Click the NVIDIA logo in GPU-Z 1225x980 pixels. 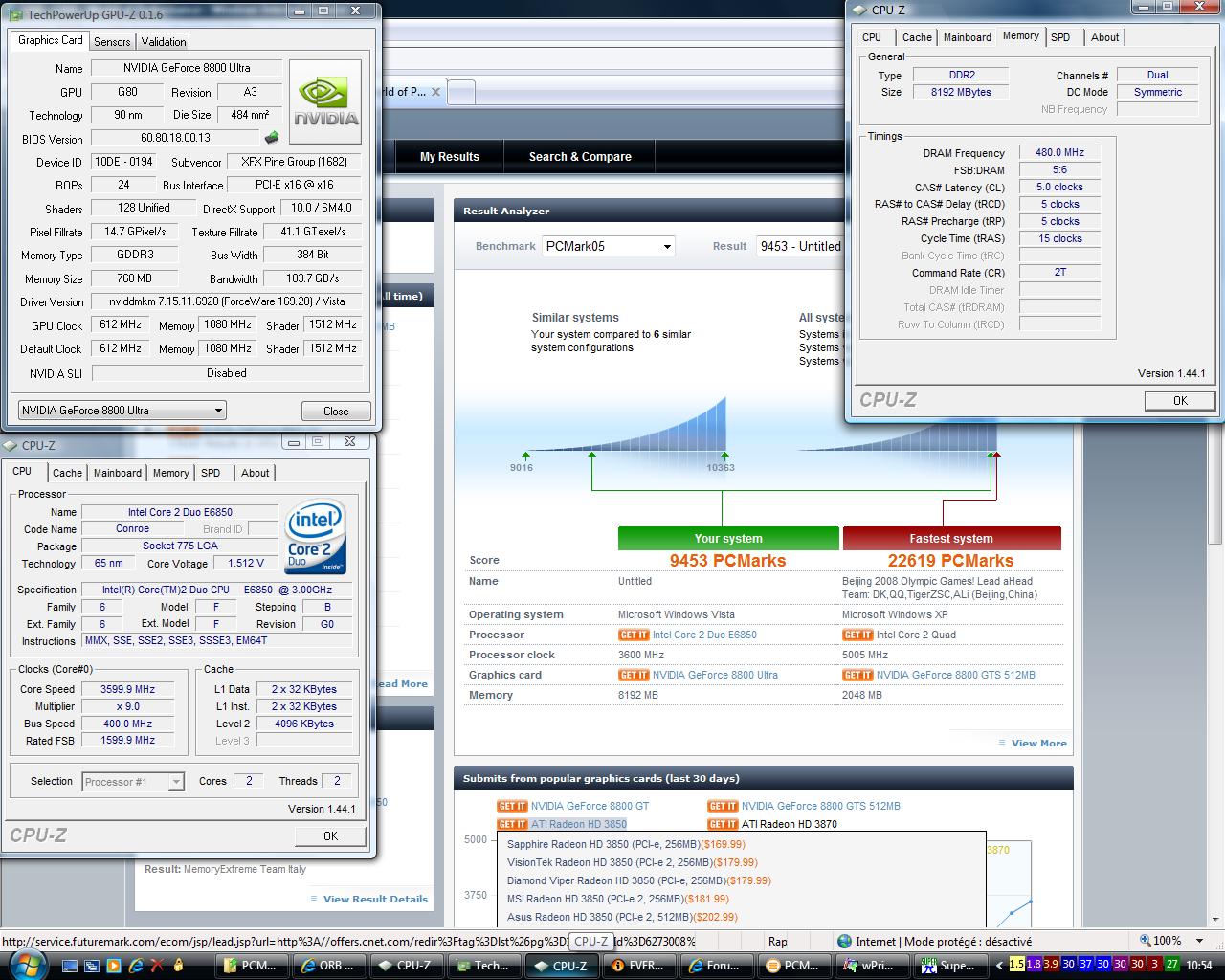pos(325,101)
